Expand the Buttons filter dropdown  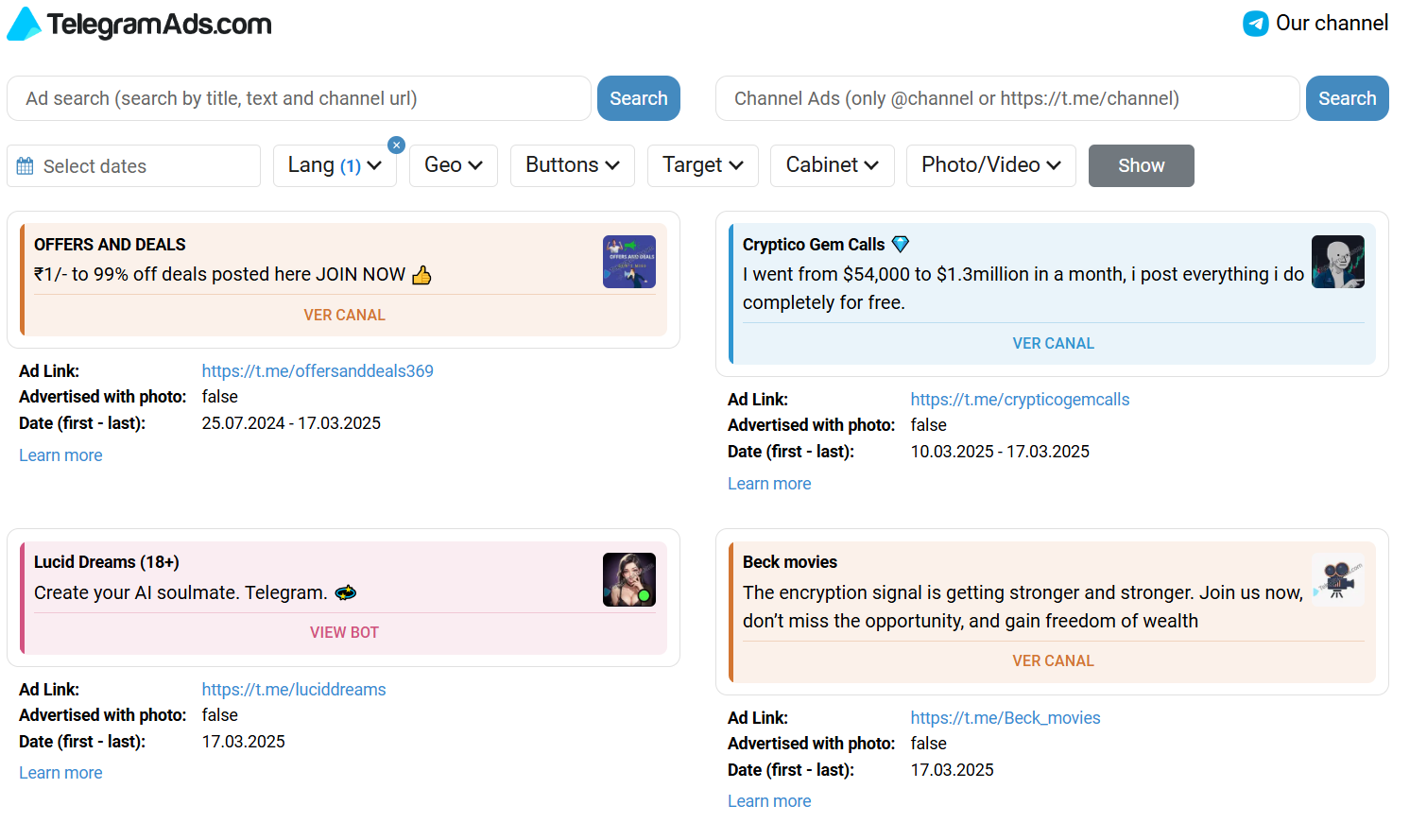[x=572, y=165]
